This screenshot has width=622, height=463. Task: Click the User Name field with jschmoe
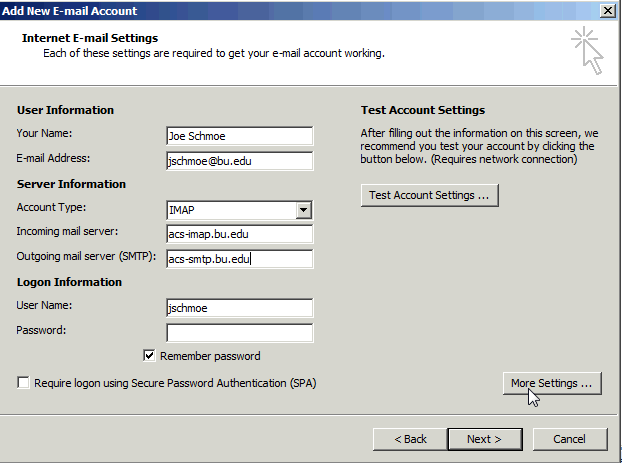[x=240, y=308]
